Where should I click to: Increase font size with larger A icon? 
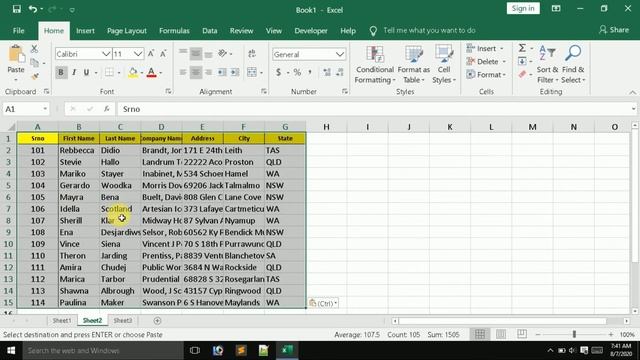click(151, 53)
